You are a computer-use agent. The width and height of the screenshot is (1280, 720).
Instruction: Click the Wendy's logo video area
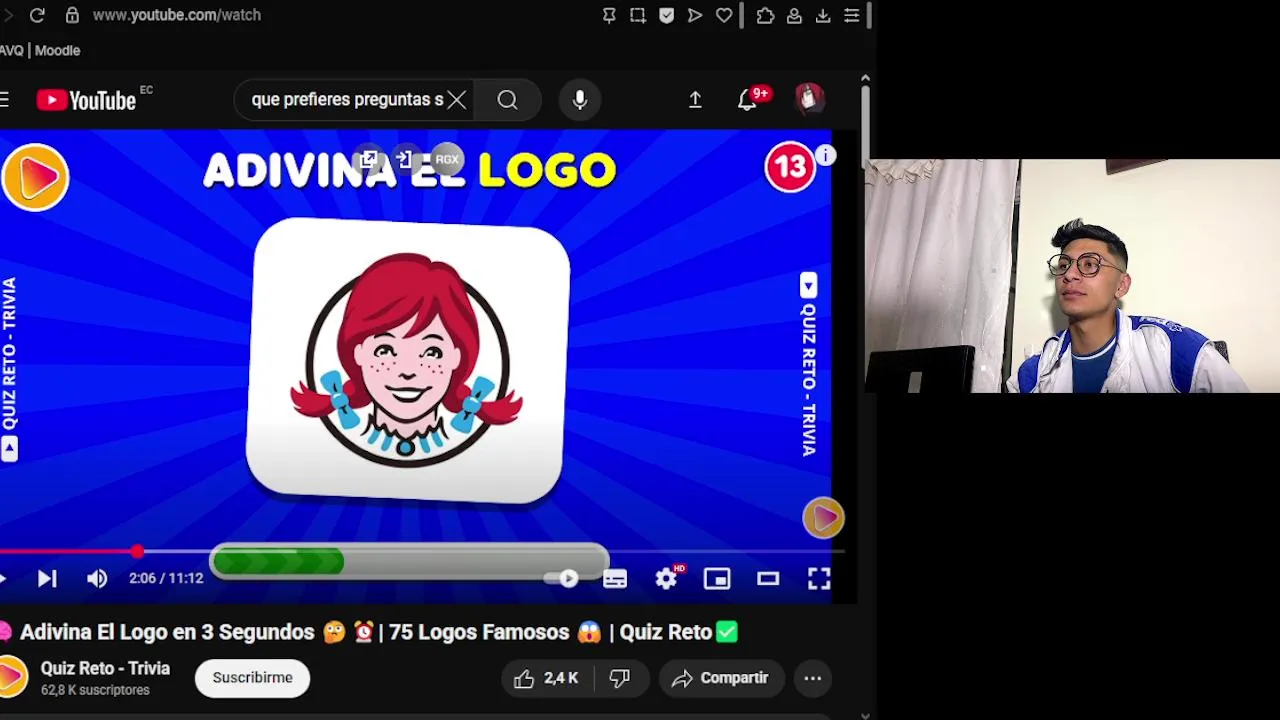[x=408, y=360]
